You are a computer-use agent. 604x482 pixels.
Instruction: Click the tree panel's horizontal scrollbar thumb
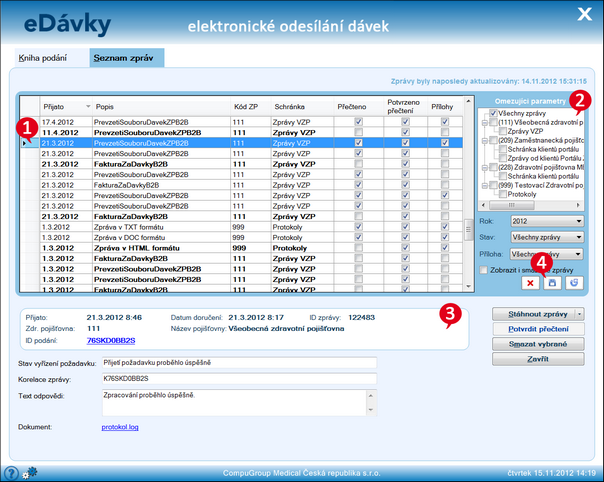click(x=512, y=205)
